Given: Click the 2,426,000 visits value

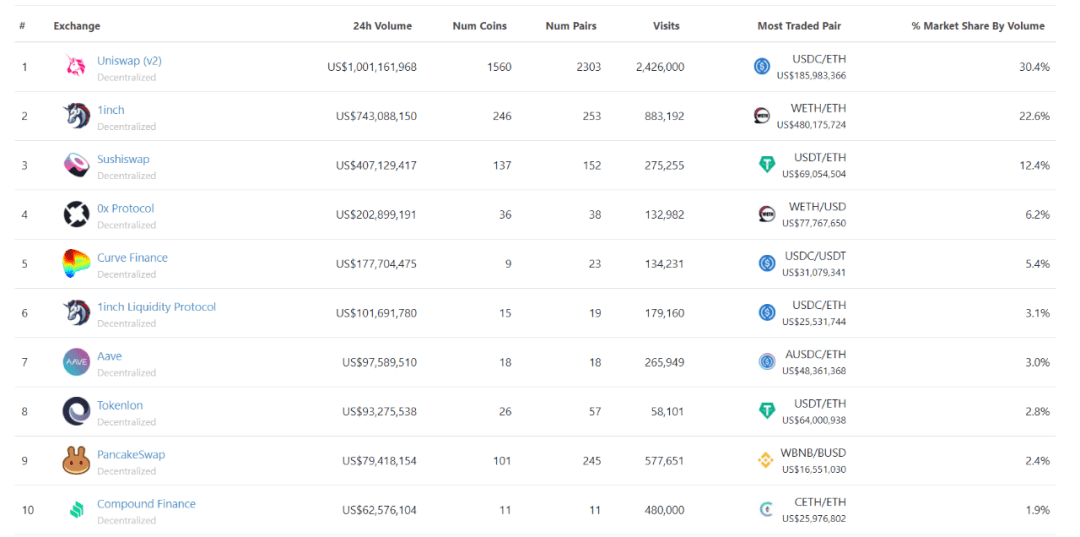Looking at the screenshot, I should coord(661,67).
